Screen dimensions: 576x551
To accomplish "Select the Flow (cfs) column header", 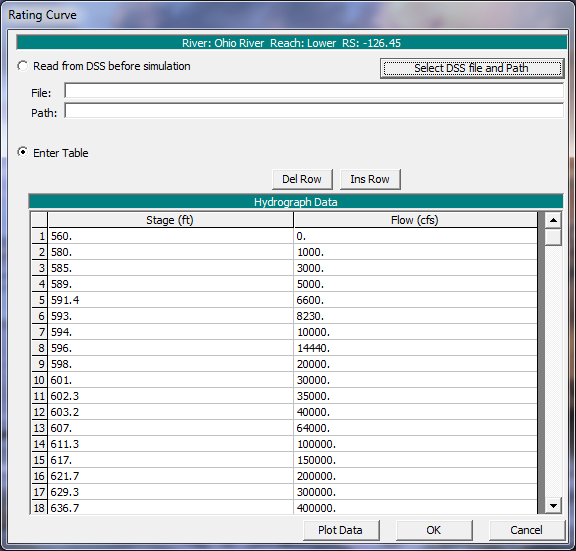I will point(415,220).
